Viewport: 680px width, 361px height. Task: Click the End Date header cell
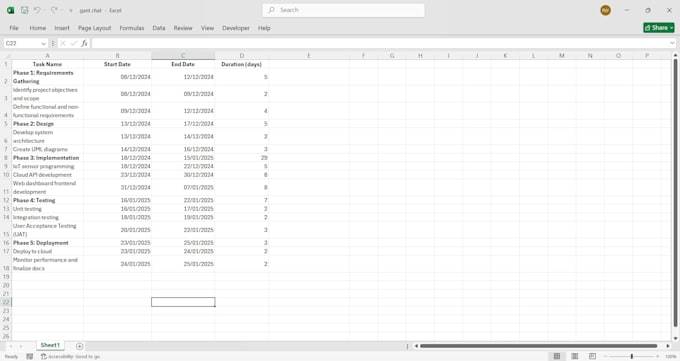pyautogui.click(x=183, y=64)
